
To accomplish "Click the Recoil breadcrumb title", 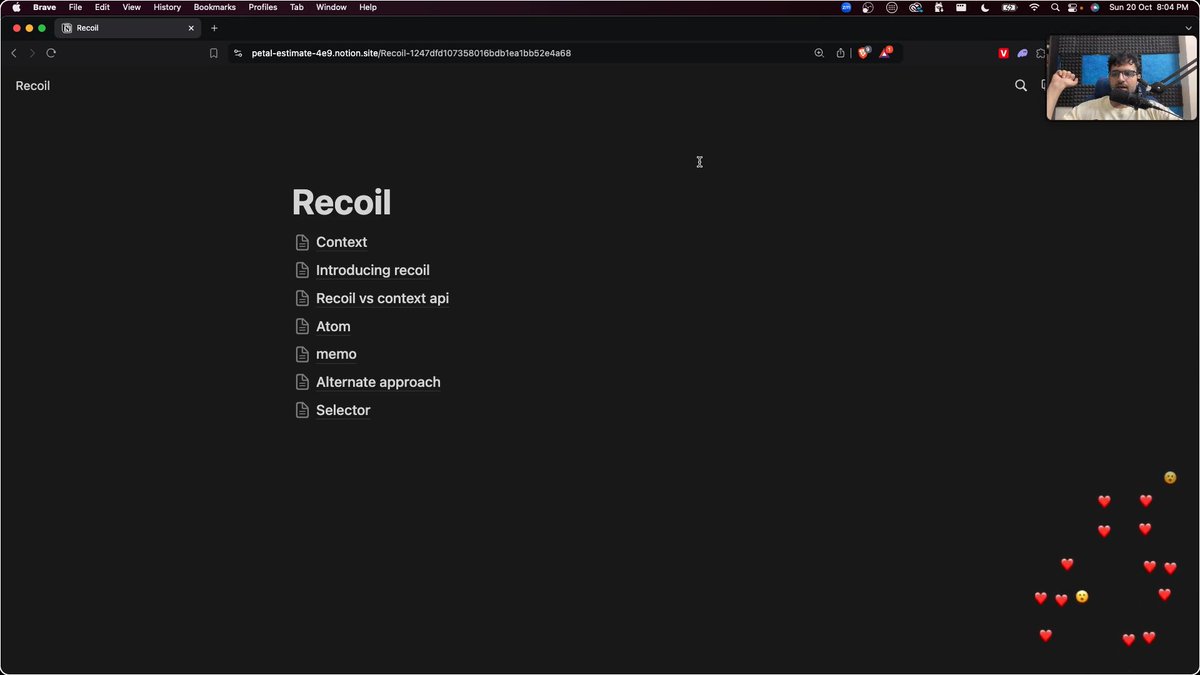I will tap(33, 86).
